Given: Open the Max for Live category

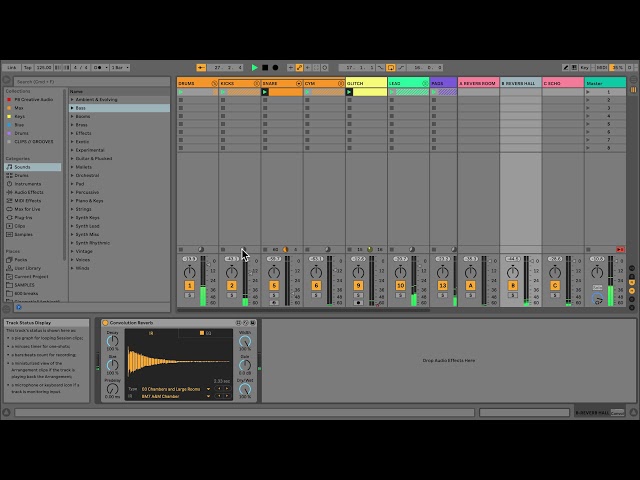Looking at the screenshot, I should [x=27, y=209].
